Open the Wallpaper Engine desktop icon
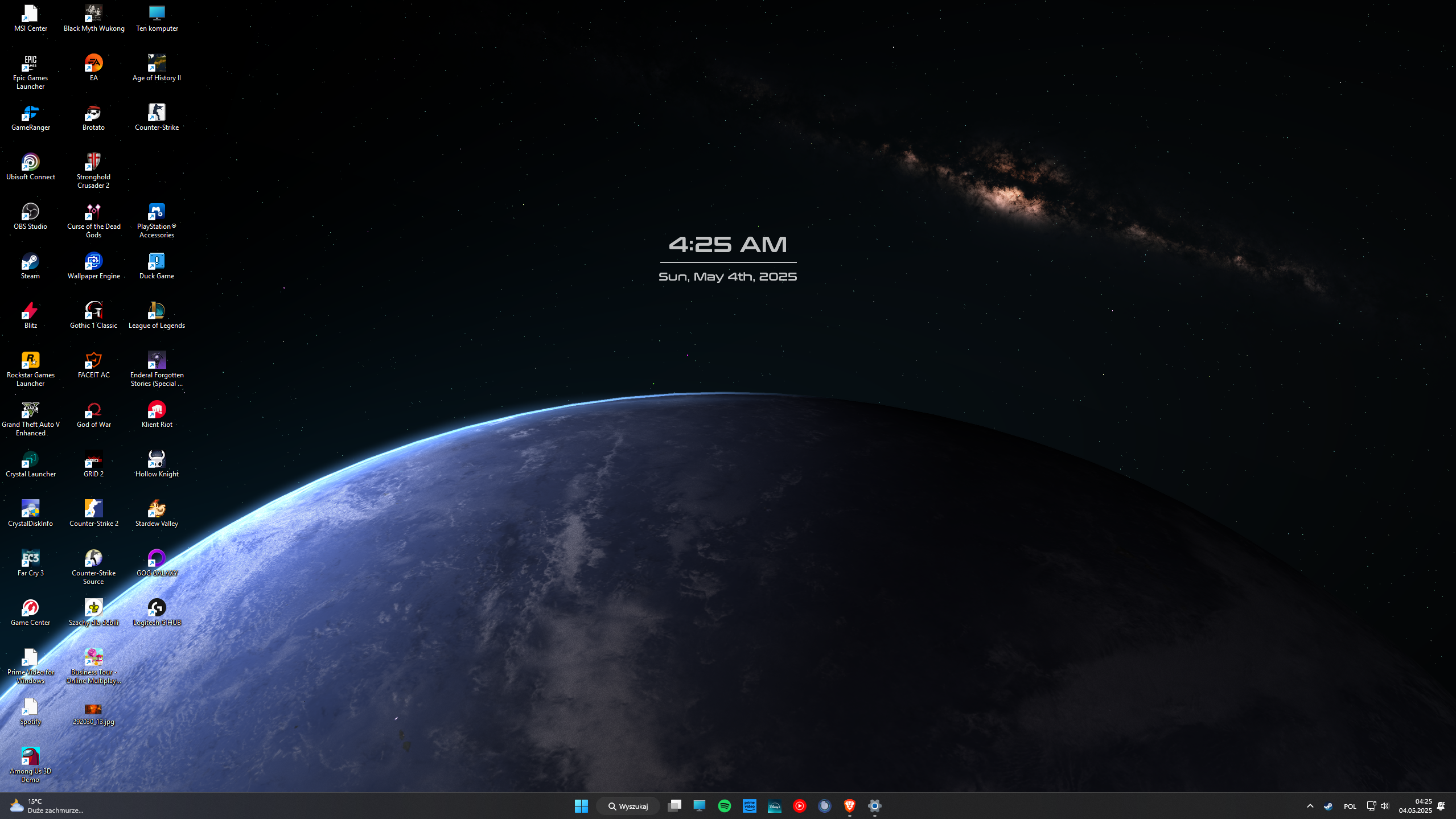 coord(94,266)
